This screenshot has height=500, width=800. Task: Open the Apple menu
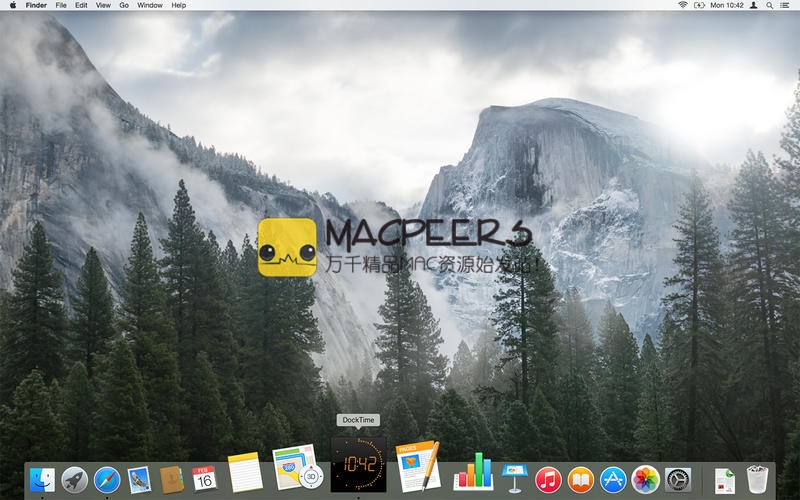(10, 5)
